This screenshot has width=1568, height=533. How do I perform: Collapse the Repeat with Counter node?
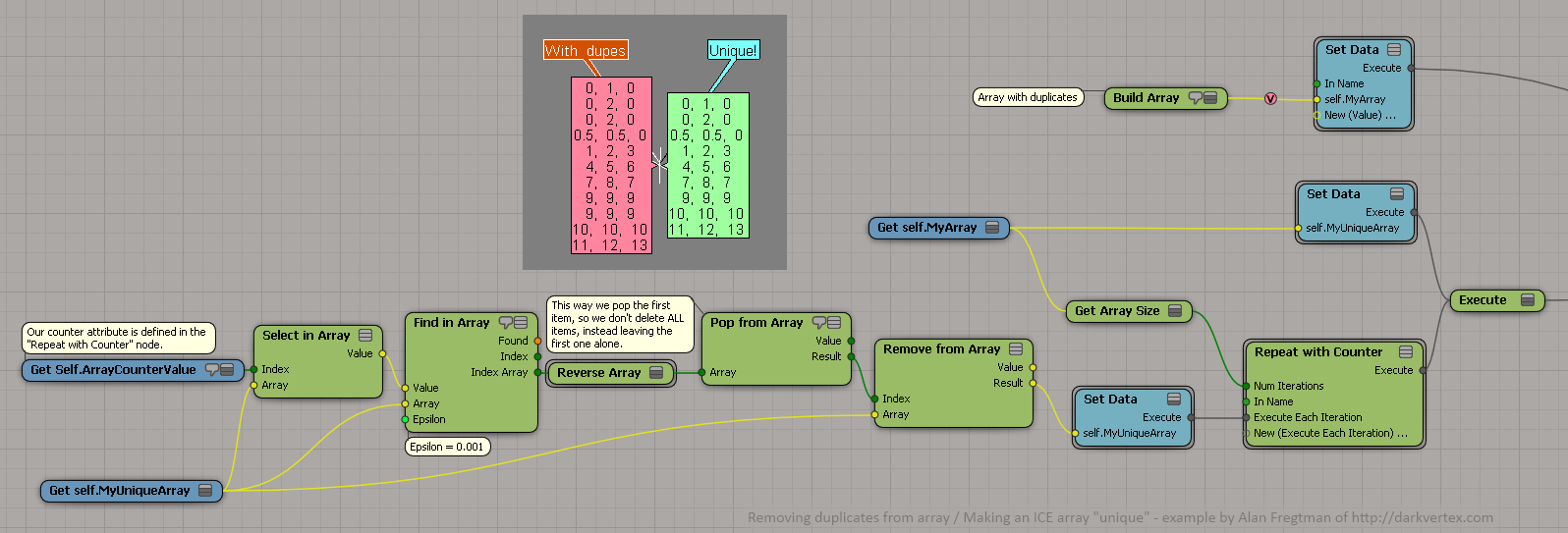[x=1406, y=352]
